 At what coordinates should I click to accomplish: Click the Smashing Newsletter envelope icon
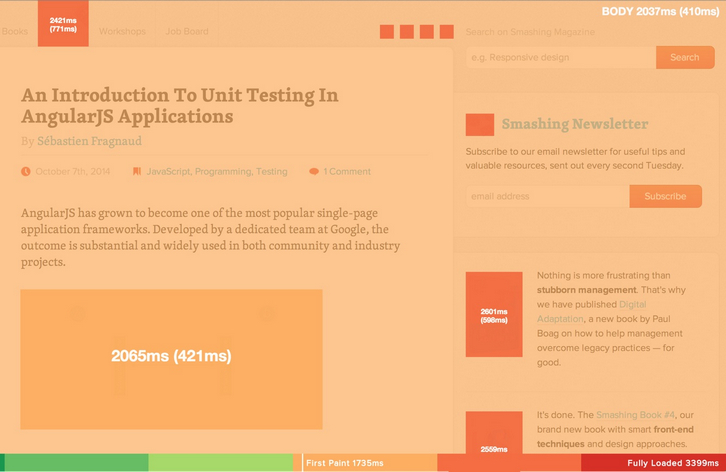pos(480,125)
